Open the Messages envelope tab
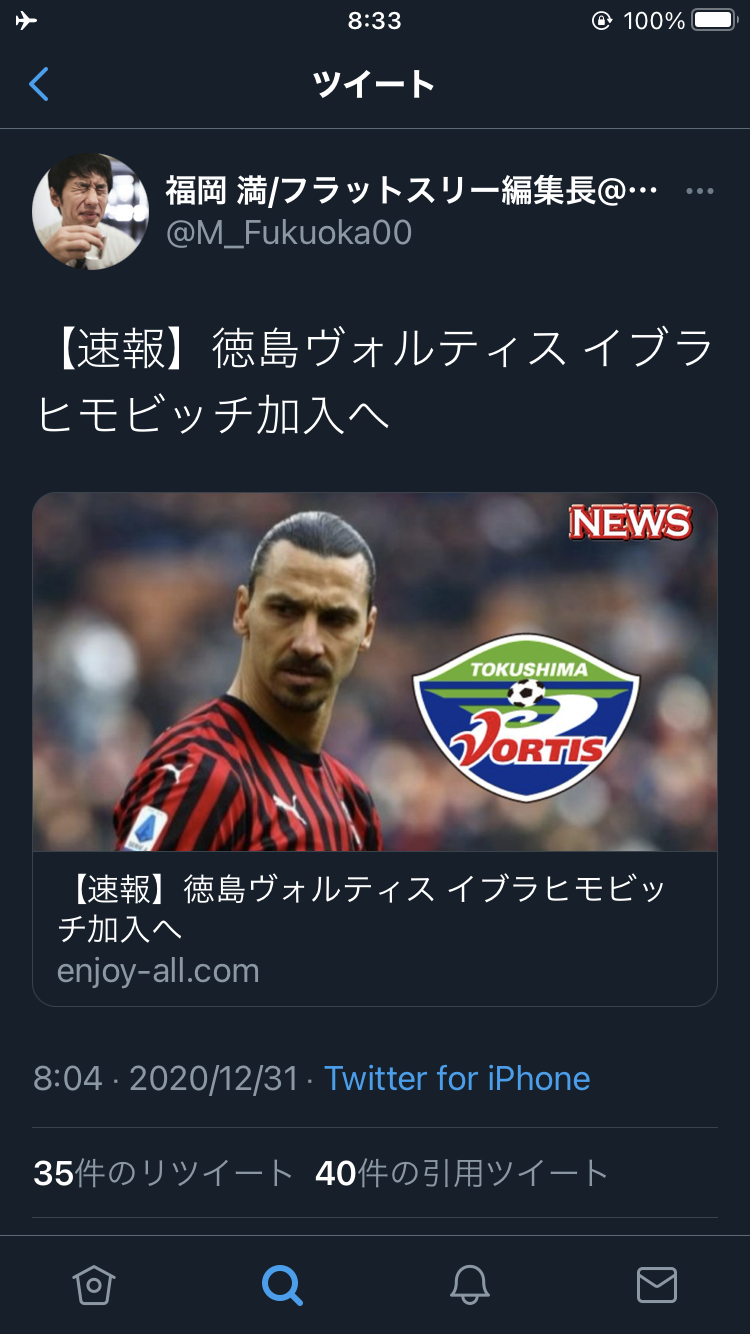This screenshot has width=750, height=1334. (657, 1285)
